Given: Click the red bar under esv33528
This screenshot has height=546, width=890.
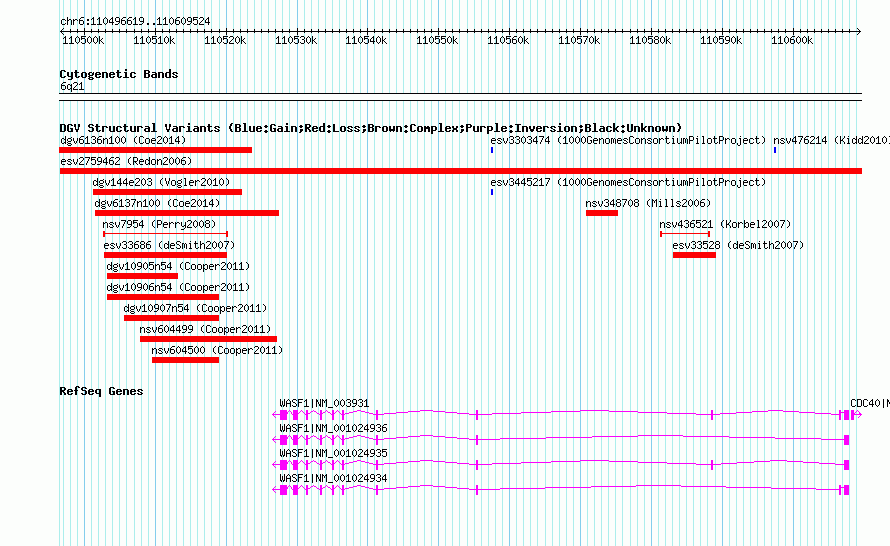Looking at the screenshot, I should tap(694, 255).
